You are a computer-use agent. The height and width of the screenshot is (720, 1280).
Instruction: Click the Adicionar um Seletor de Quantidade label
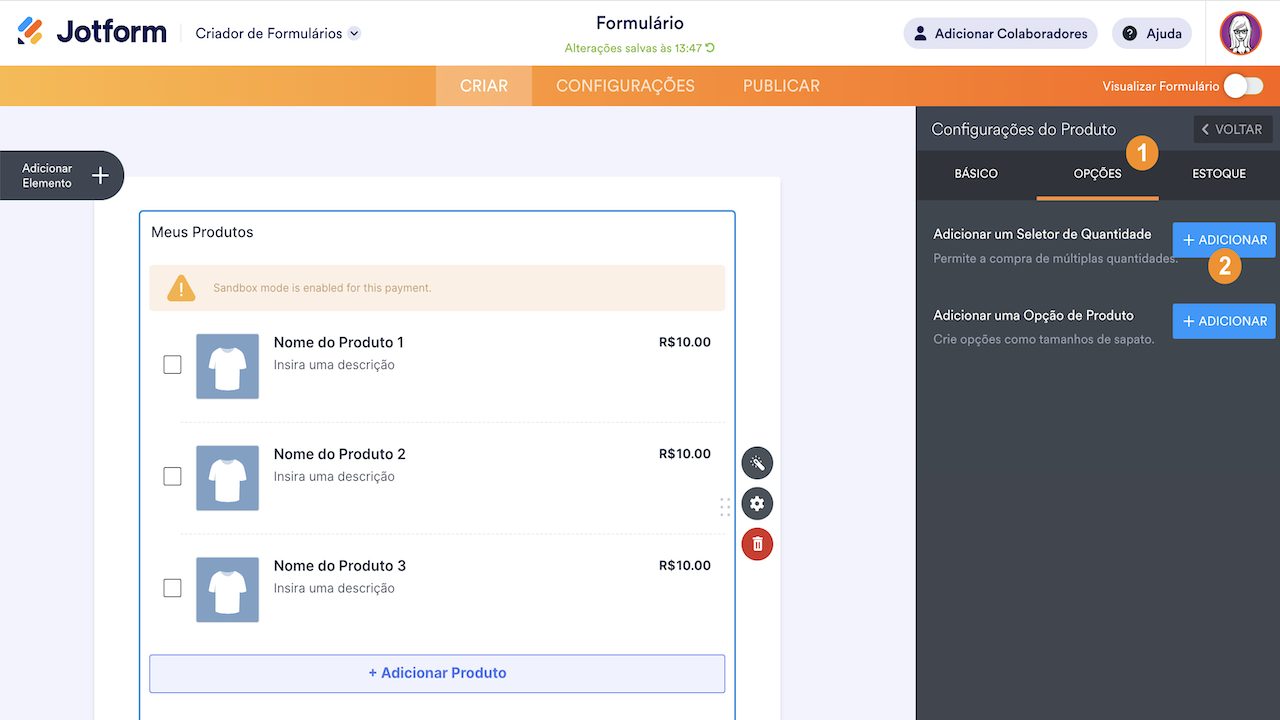tap(1042, 234)
